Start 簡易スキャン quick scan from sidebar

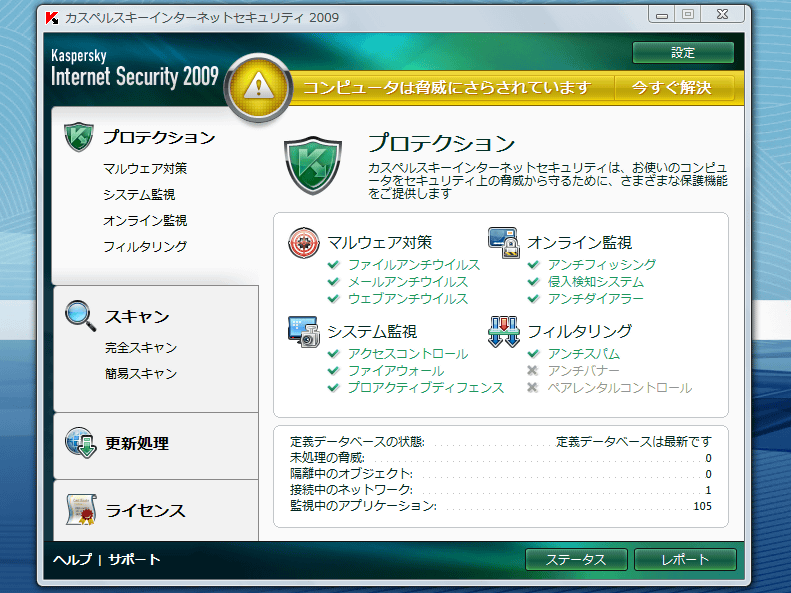click(x=141, y=373)
